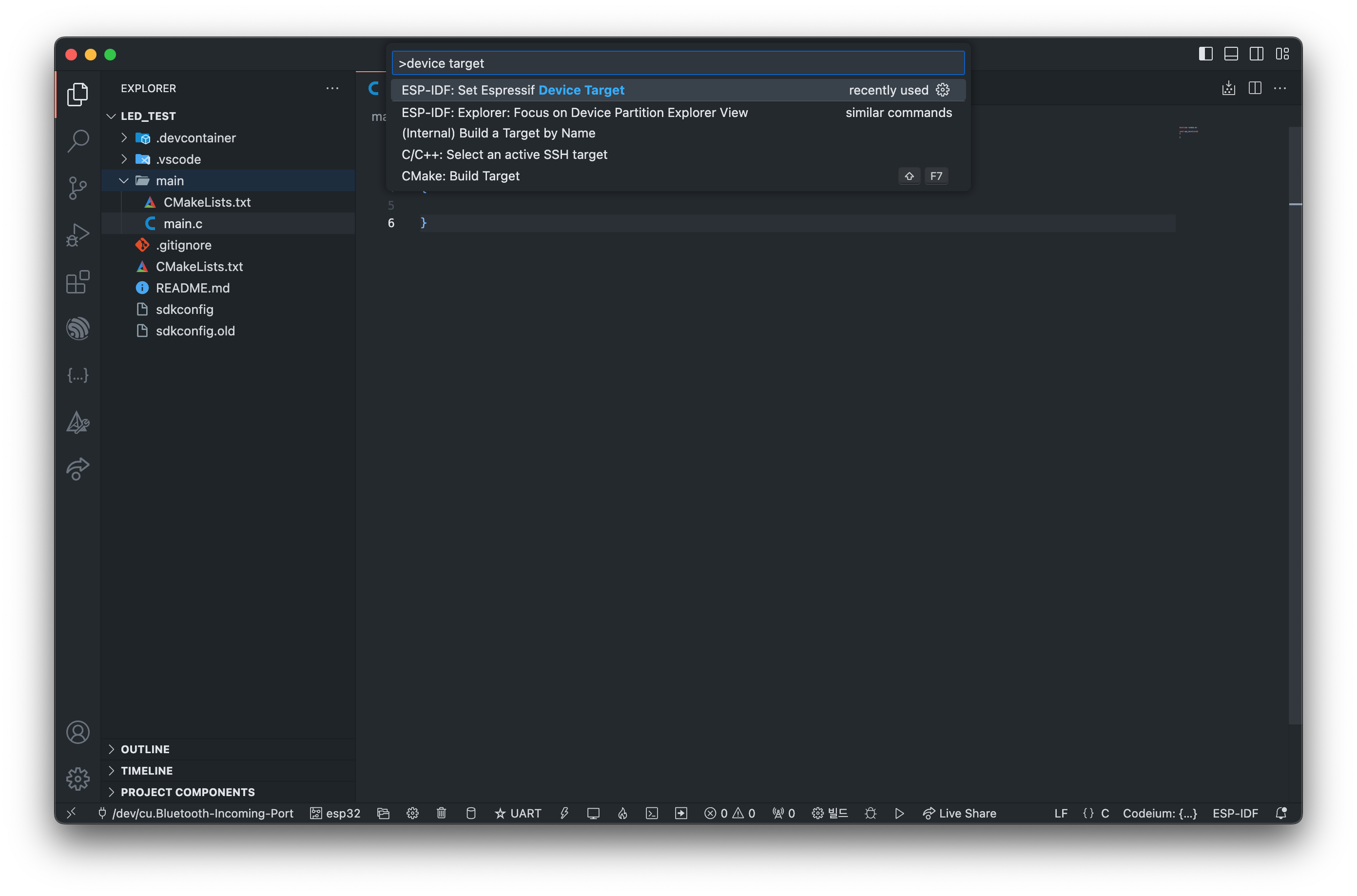The width and height of the screenshot is (1357, 896).
Task: Expand the PROJECT COMPONENTS section
Action: click(187, 792)
